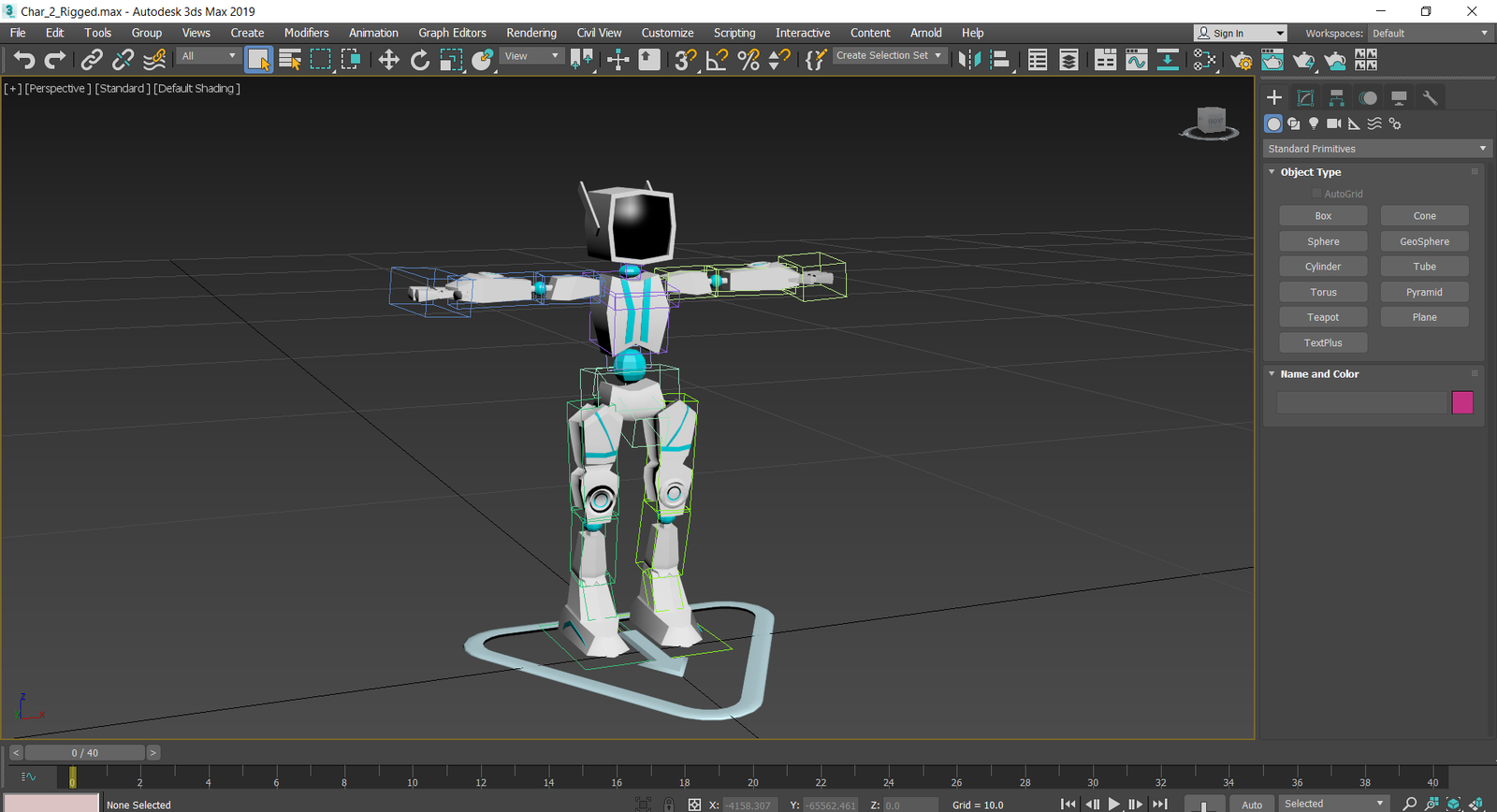Enable the AutoGrid checkbox
This screenshot has height=812, width=1497.
1316,194
